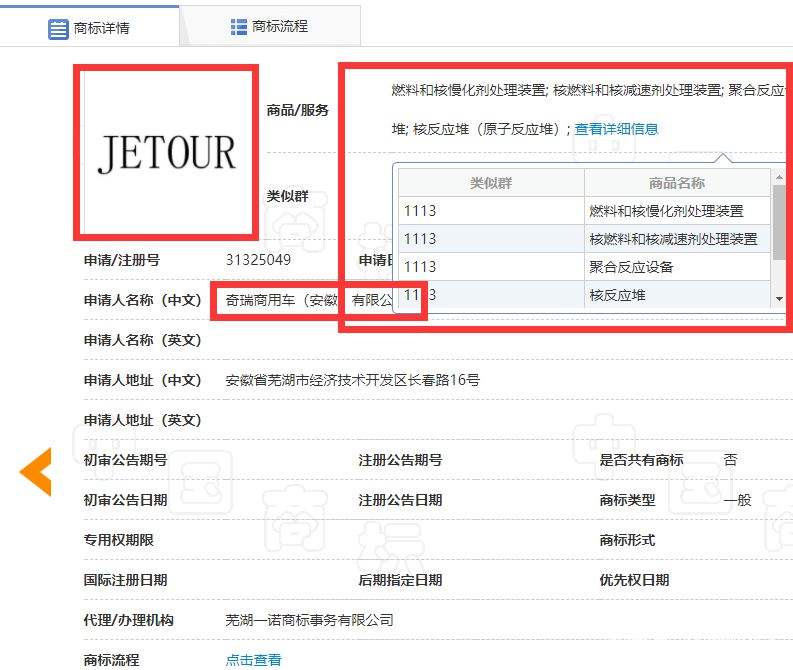The width and height of the screenshot is (793, 670).
Task: Click the popup table scrollbar thumb
Action: [x=779, y=216]
